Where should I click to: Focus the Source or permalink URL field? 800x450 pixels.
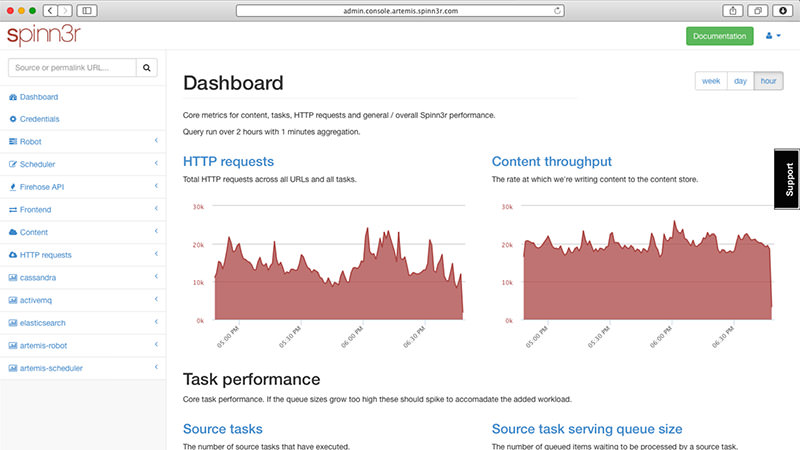[x=71, y=68]
